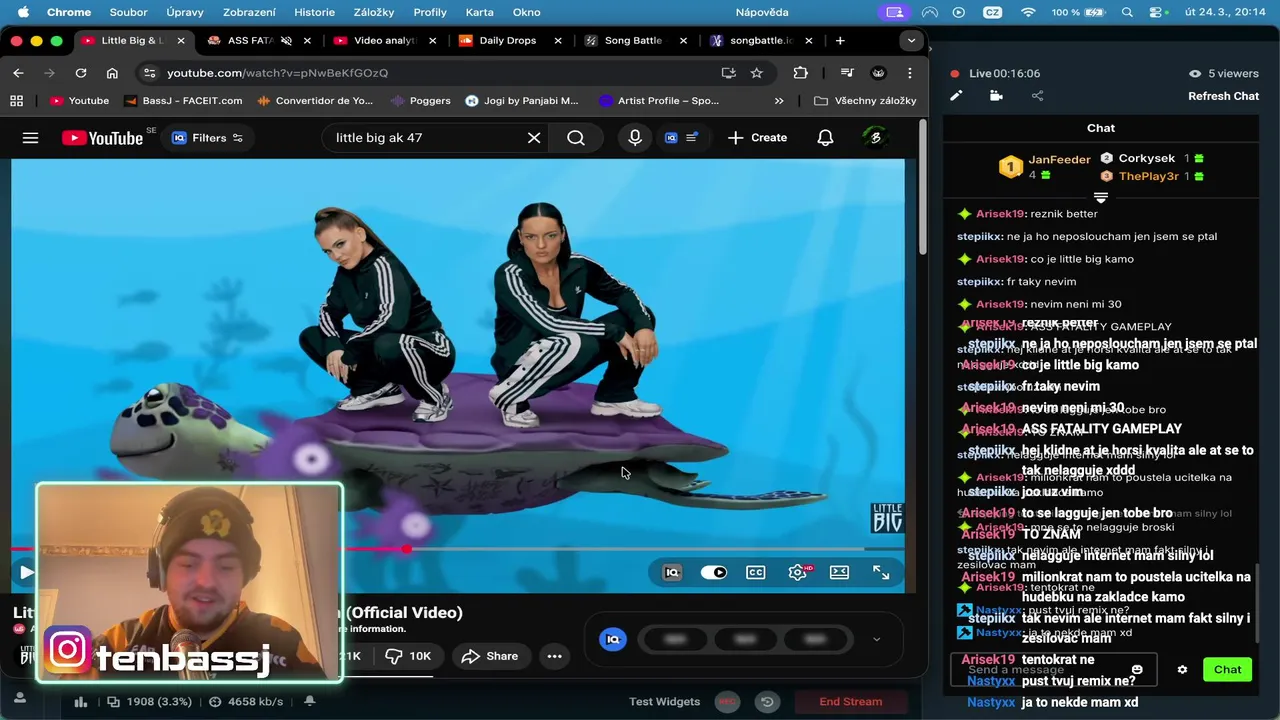The width and height of the screenshot is (1280, 720).
Task: Click Refresh Chat in the chat panel
Action: tap(1223, 96)
